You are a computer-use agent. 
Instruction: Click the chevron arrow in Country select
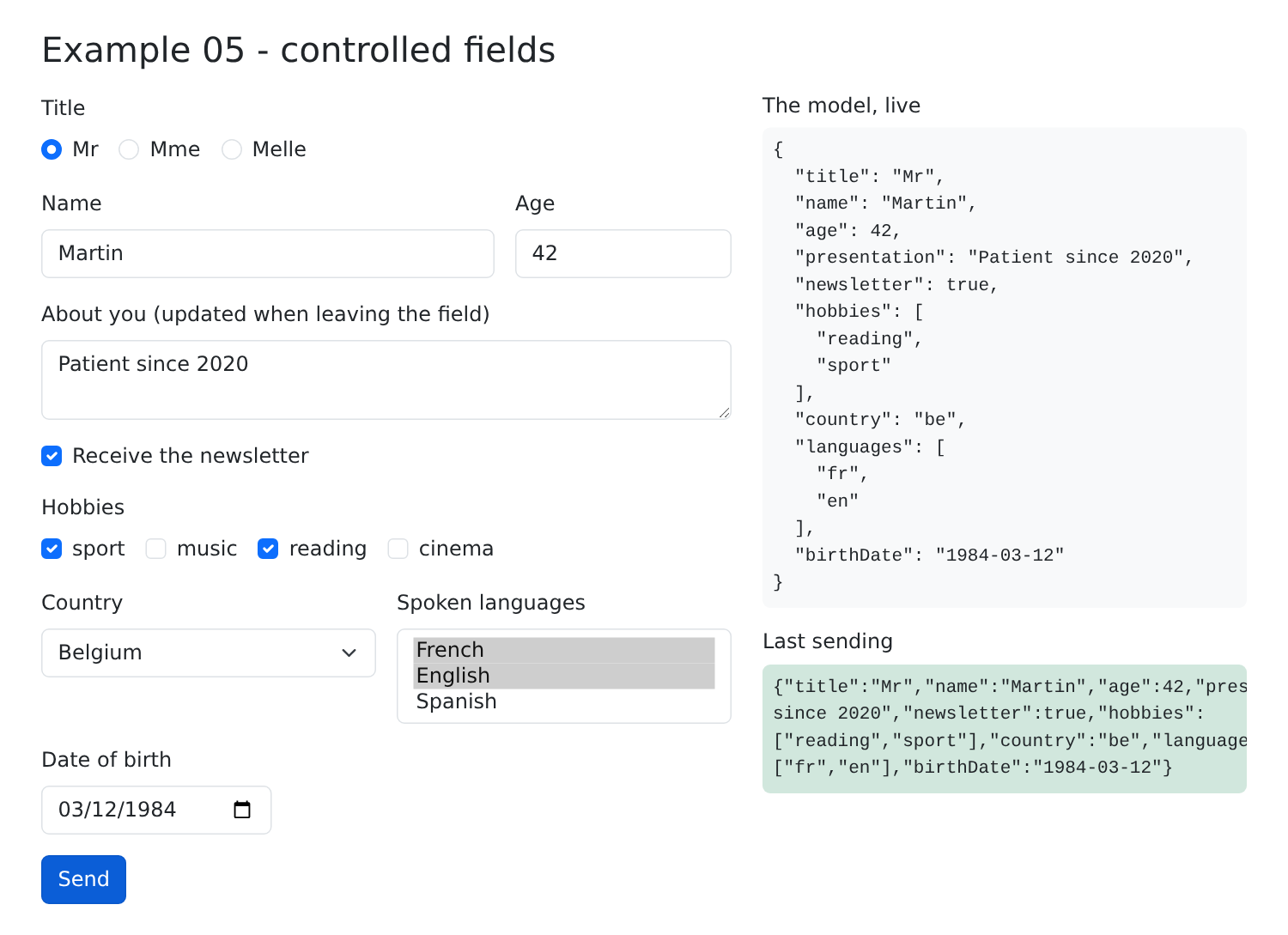349,653
